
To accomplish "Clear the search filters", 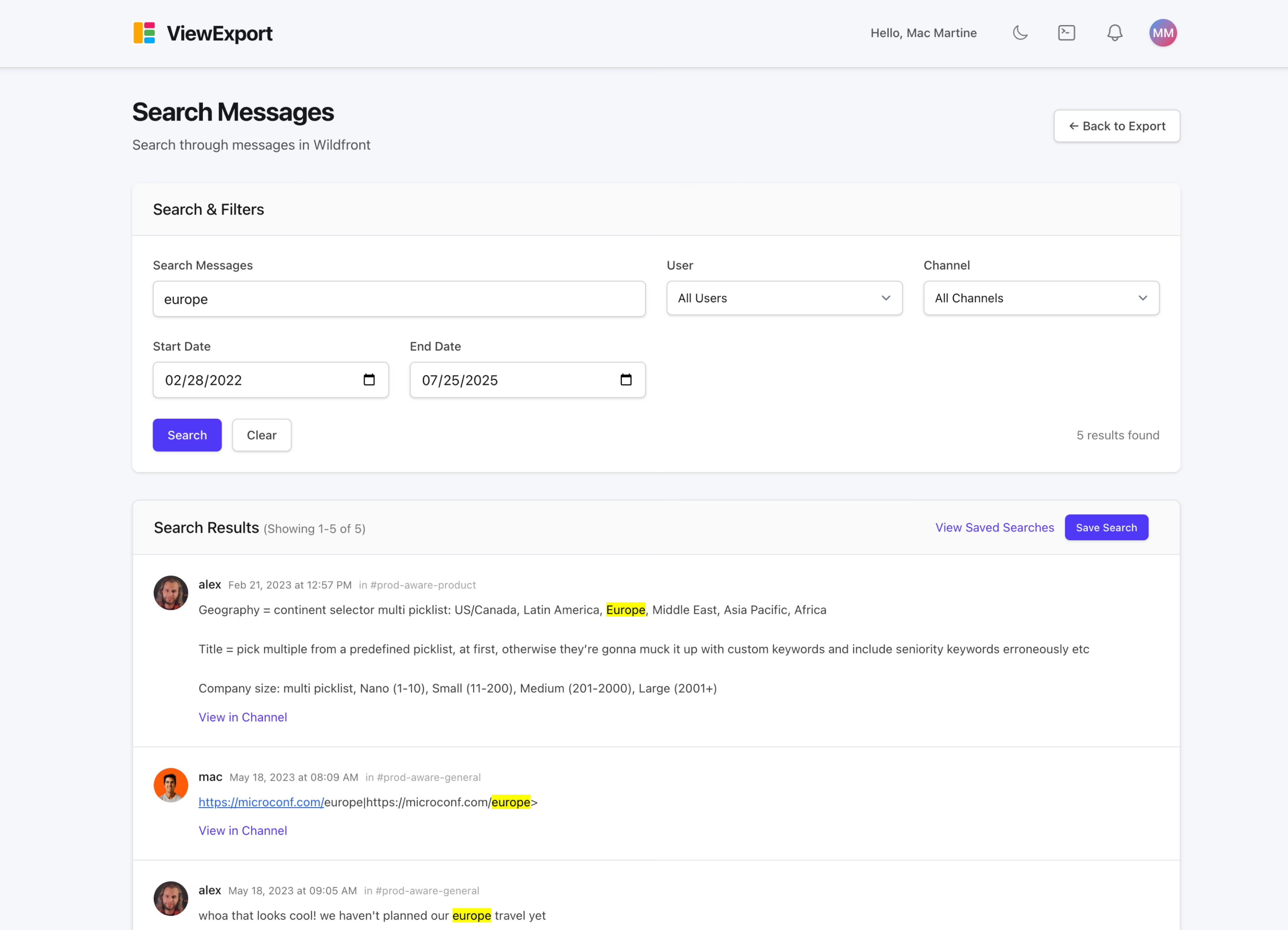I will point(261,435).
